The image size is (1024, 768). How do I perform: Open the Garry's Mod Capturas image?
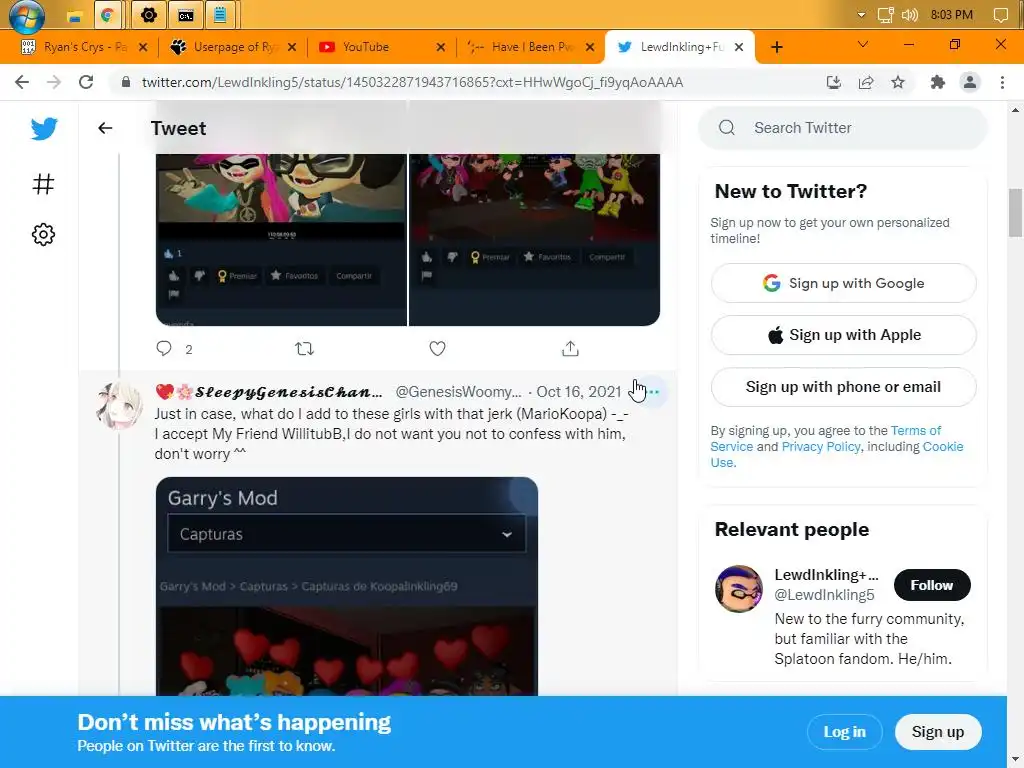pyautogui.click(x=347, y=586)
